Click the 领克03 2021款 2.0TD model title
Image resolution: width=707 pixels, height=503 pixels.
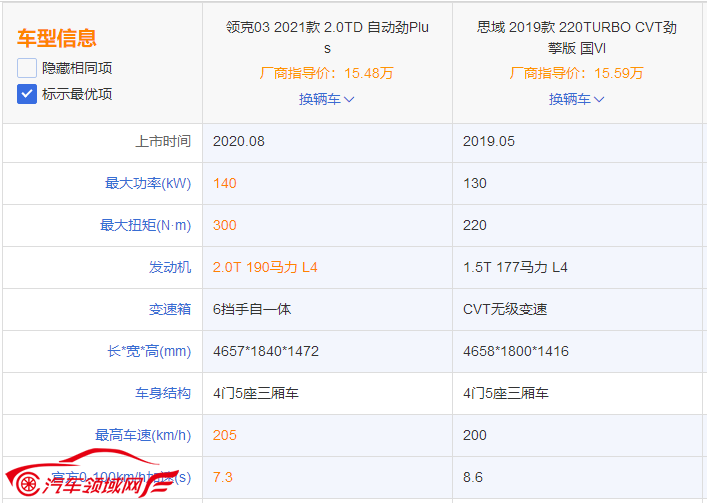pyautogui.click(x=327, y=37)
